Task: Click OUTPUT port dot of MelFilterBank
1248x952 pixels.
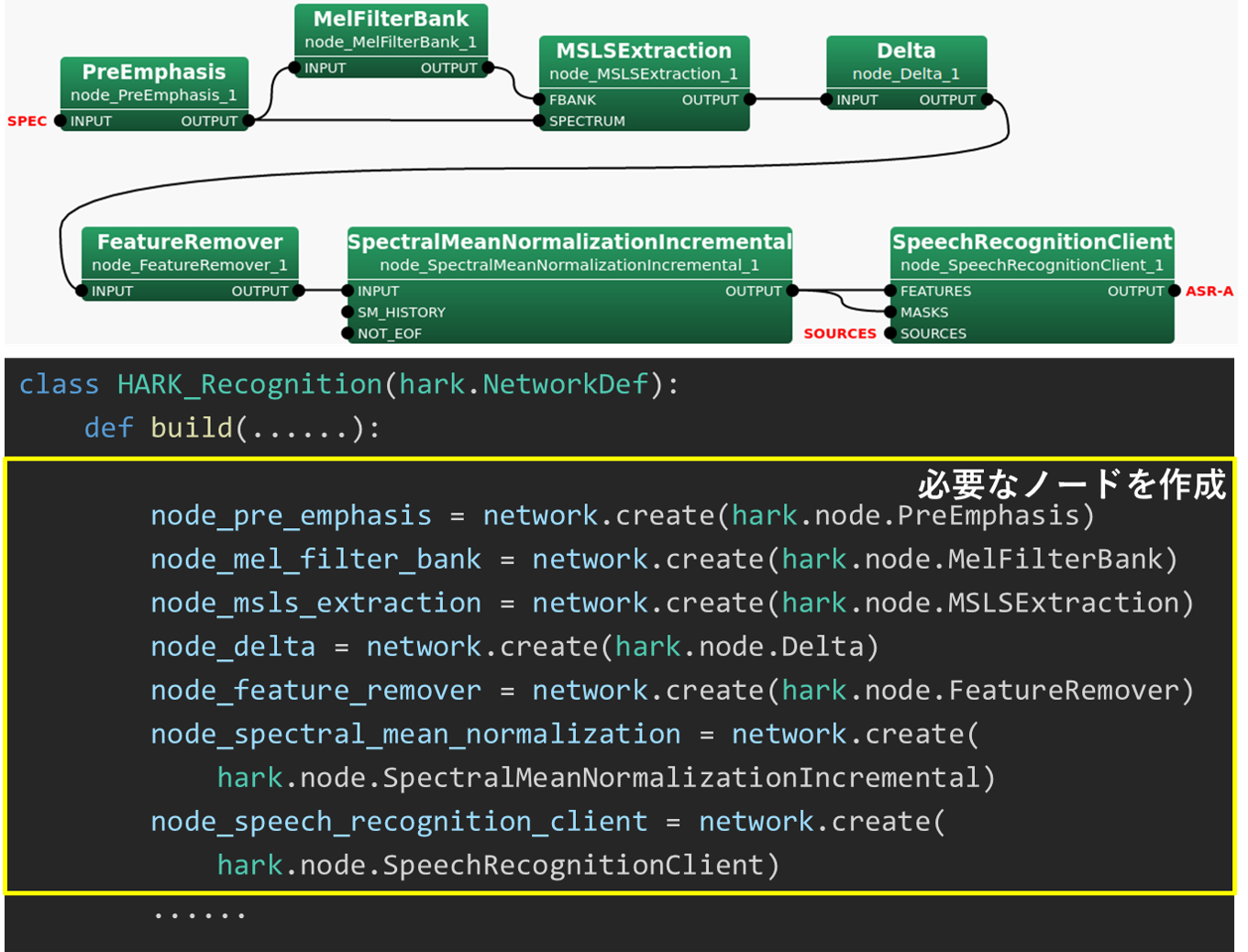Action: (x=488, y=68)
